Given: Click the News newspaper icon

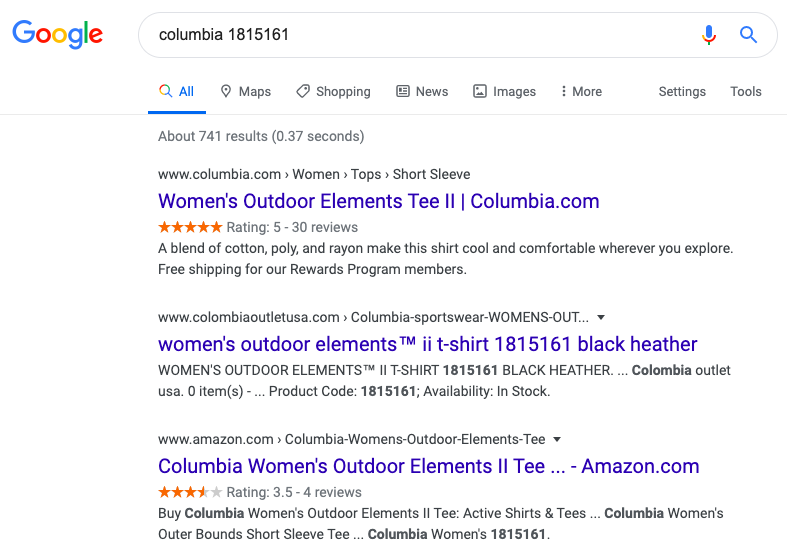Looking at the screenshot, I should click(x=403, y=91).
